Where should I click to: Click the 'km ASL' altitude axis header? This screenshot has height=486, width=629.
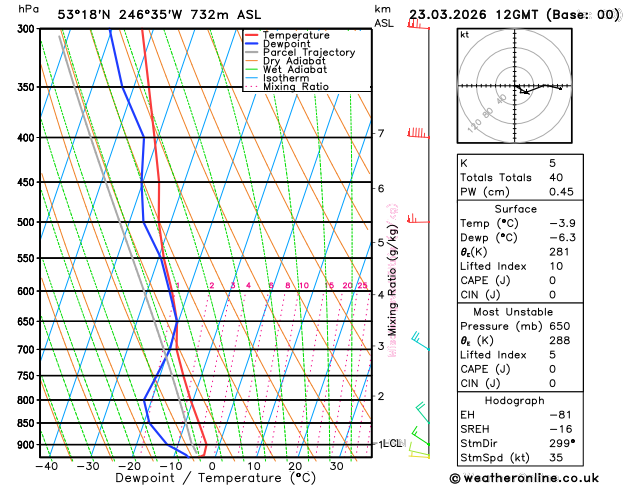pyautogui.click(x=383, y=16)
